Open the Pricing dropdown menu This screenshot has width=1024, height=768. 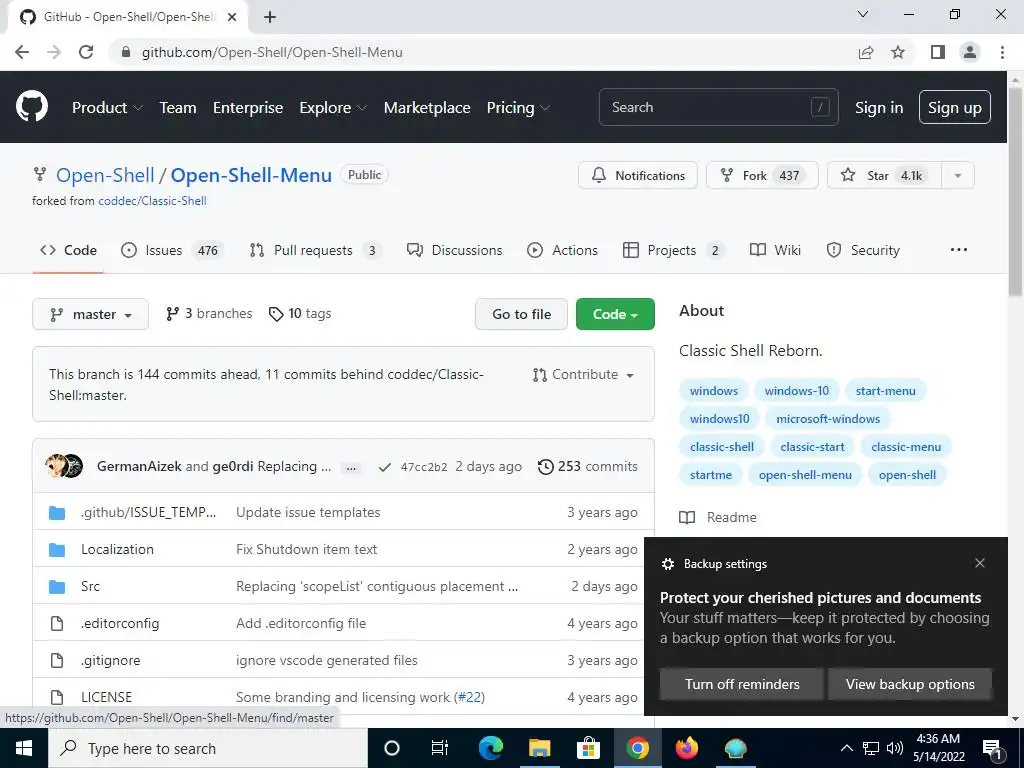click(x=518, y=108)
